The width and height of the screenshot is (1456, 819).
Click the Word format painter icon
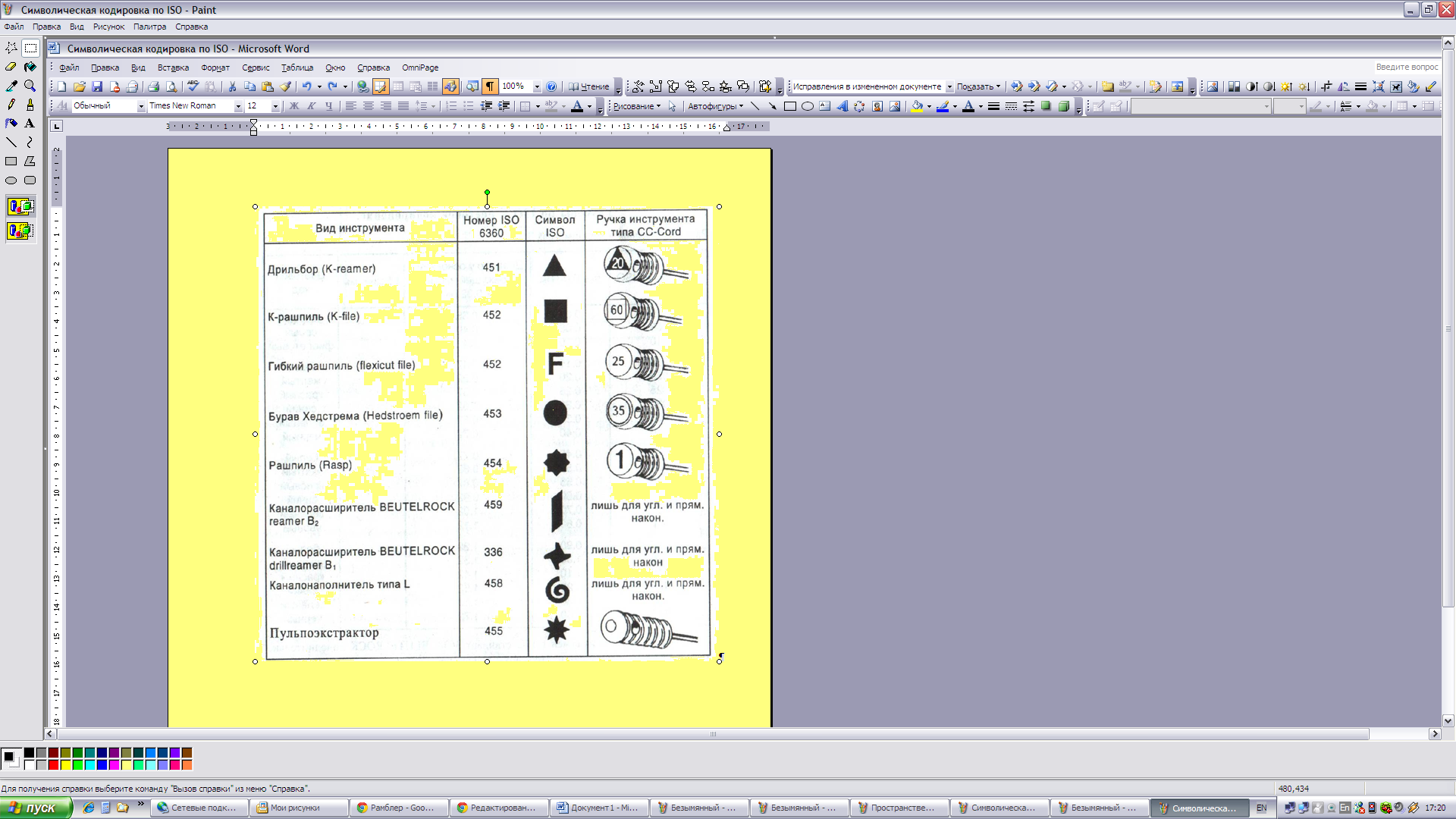coord(286,86)
